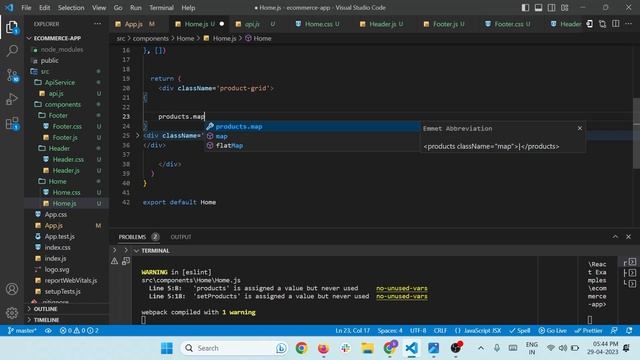640x360 pixels.
Task: Open editor more actions ellipsis
Action: (629, 24)
